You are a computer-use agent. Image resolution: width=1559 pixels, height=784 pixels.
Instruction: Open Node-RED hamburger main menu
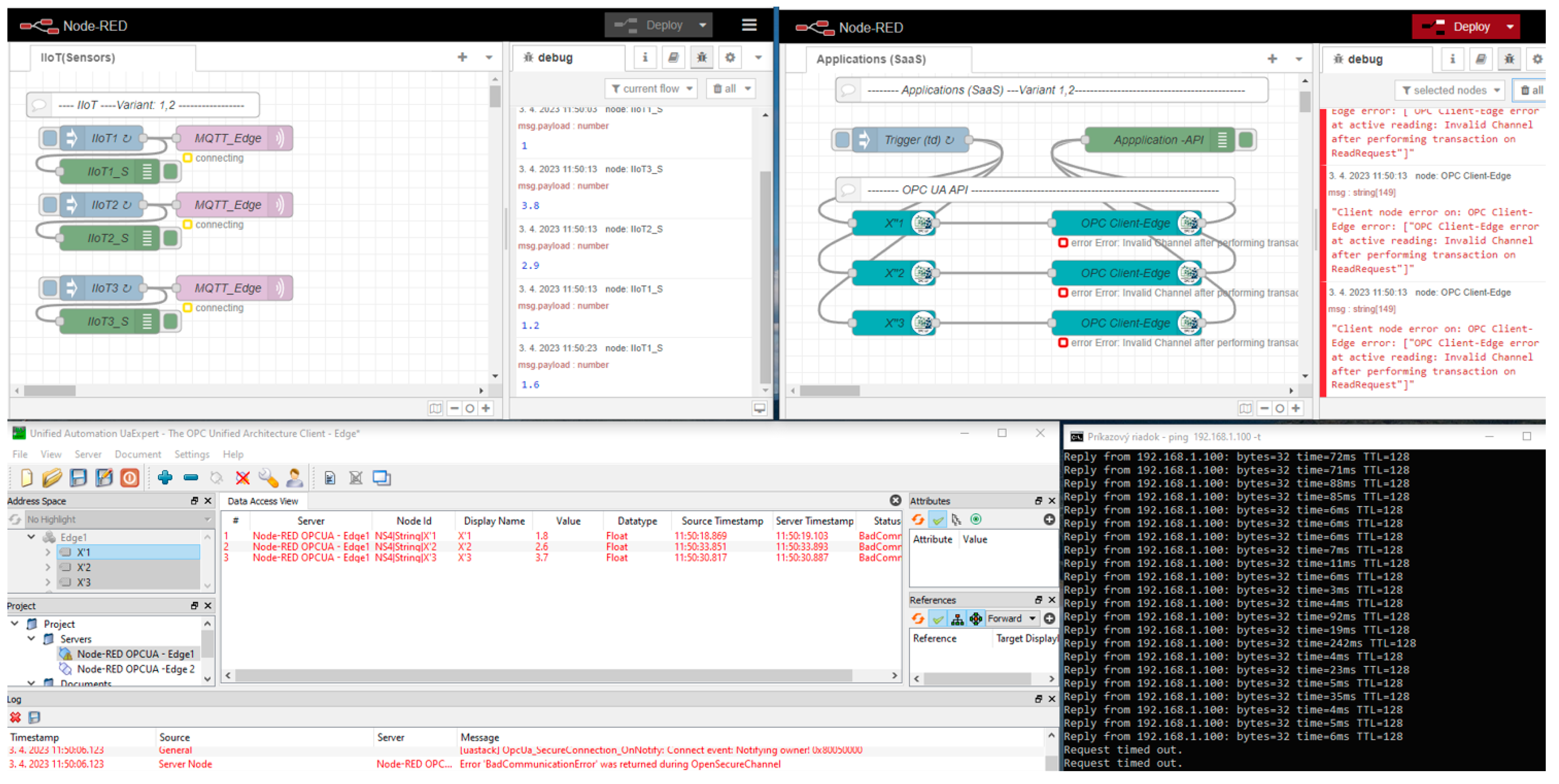[x=749, y=25]
